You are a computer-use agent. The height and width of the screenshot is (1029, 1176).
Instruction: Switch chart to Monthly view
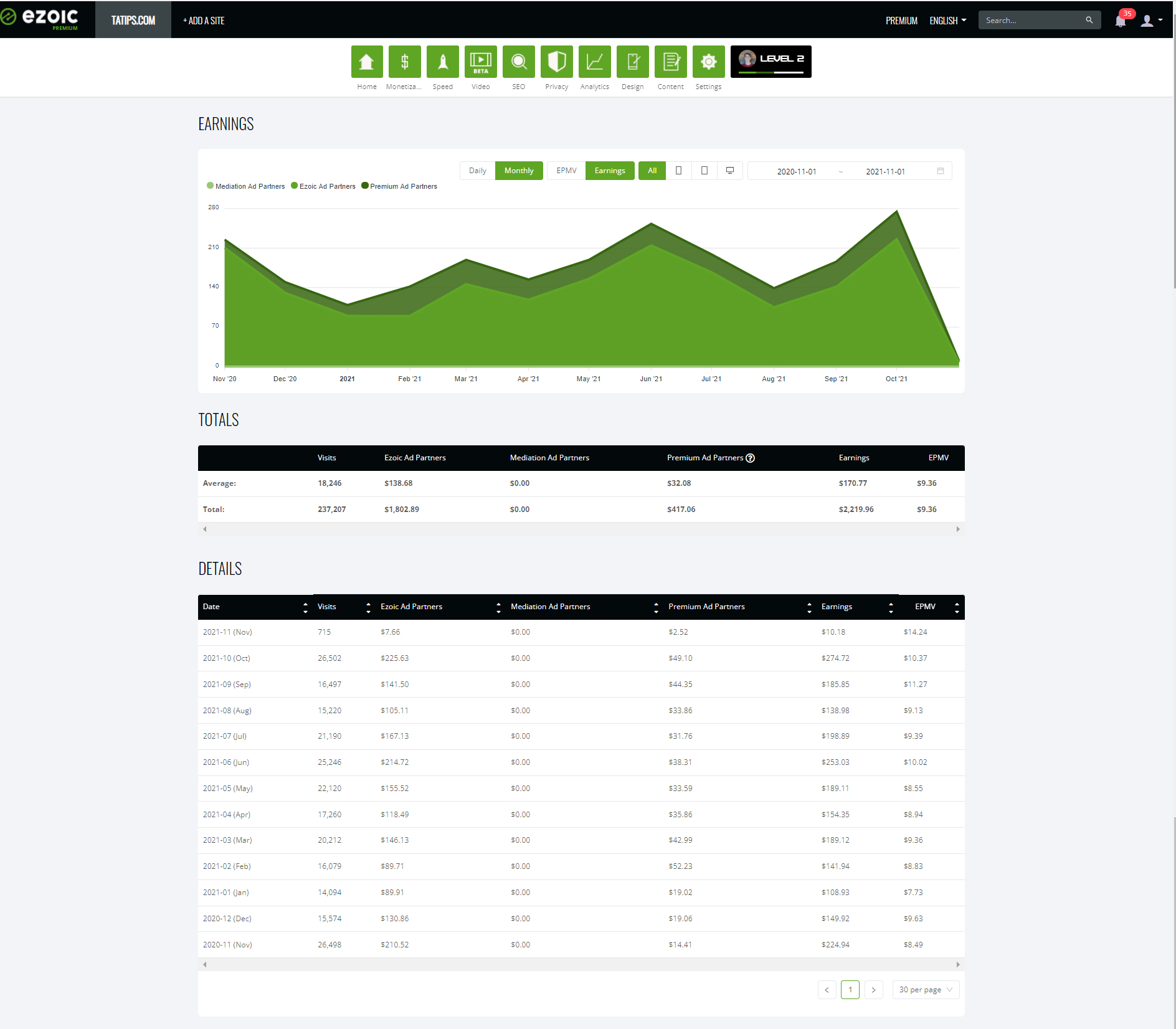click(x=519, y=171)
